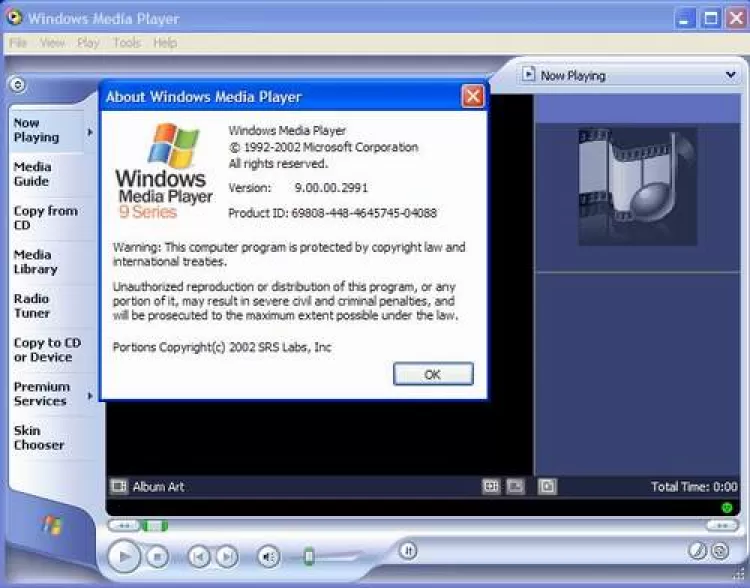
Task: Click the Windows logo in sidebar corner
Action: [x=50, y=524]
